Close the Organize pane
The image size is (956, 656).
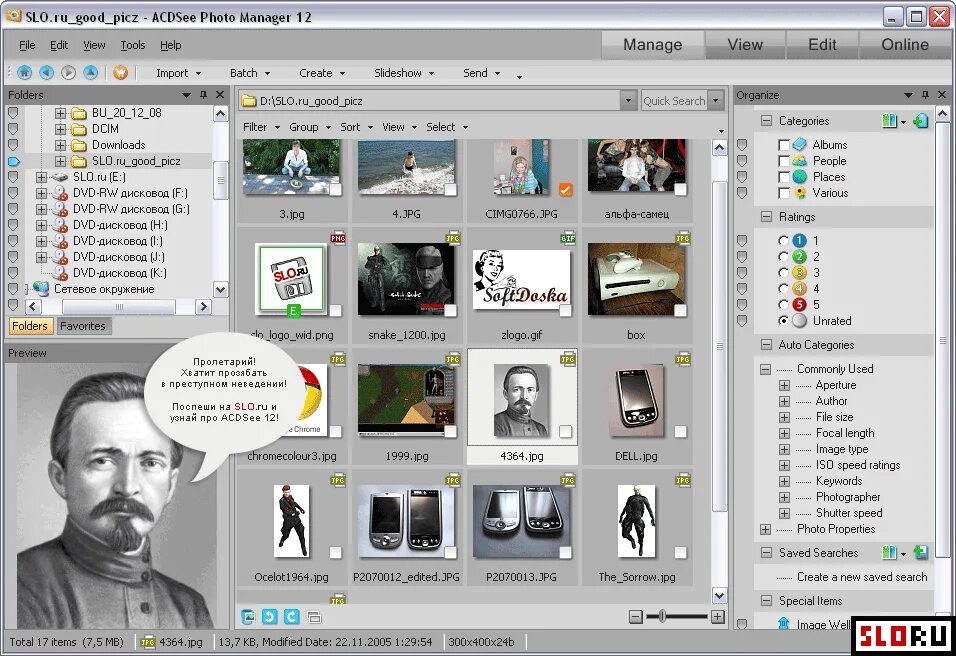coord(942,94)
